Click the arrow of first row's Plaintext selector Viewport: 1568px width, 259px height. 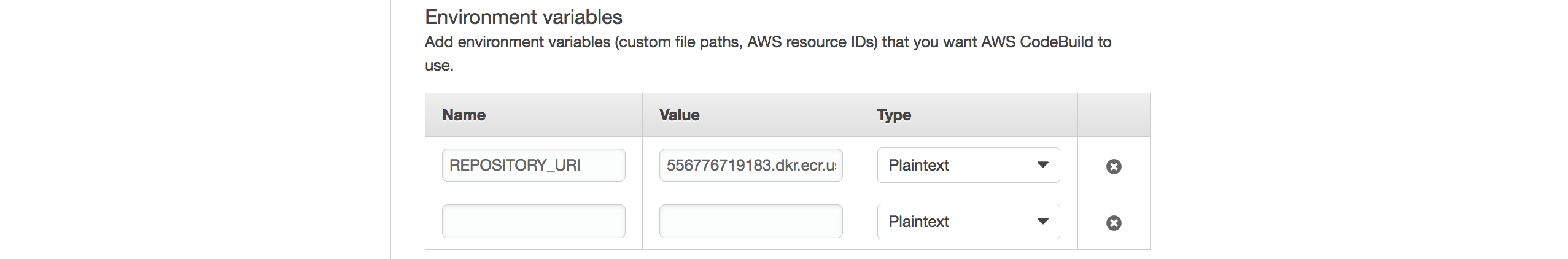click(1042, 164)
